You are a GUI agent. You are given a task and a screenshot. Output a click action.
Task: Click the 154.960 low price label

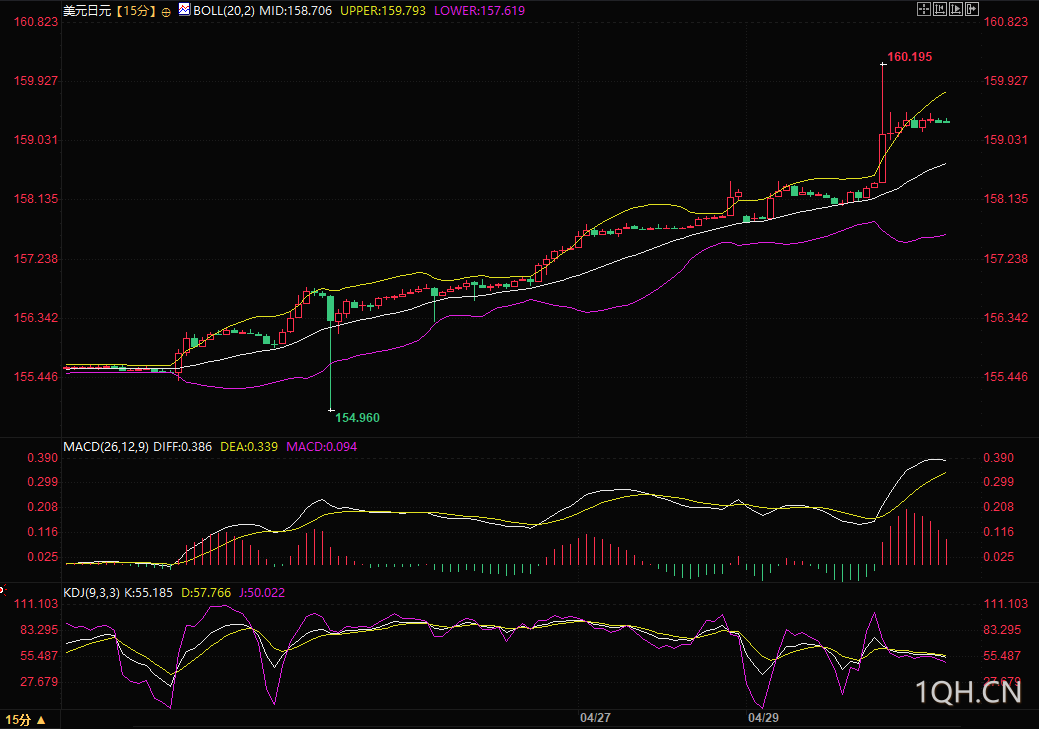pyautogui.click(x=357, y=418)
